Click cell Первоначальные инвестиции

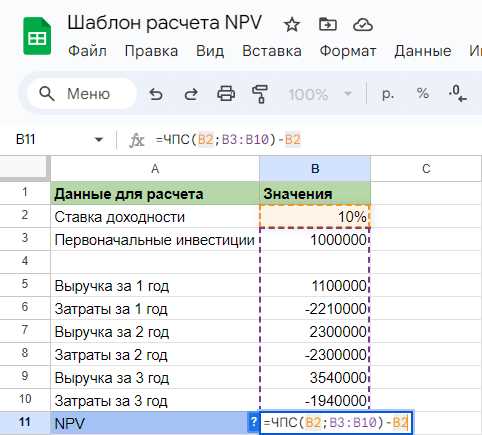click(x=155, y=239)
